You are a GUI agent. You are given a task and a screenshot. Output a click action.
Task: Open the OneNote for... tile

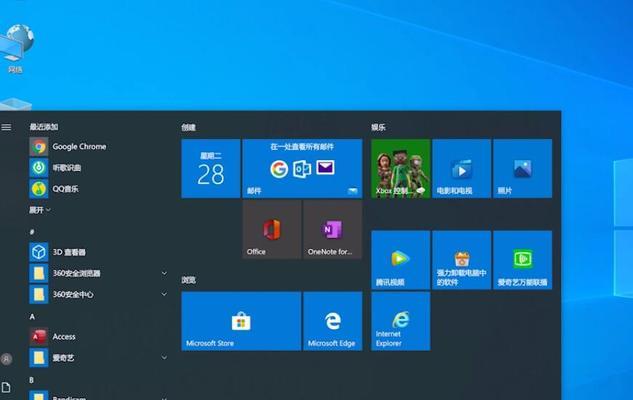pos(333,230)
